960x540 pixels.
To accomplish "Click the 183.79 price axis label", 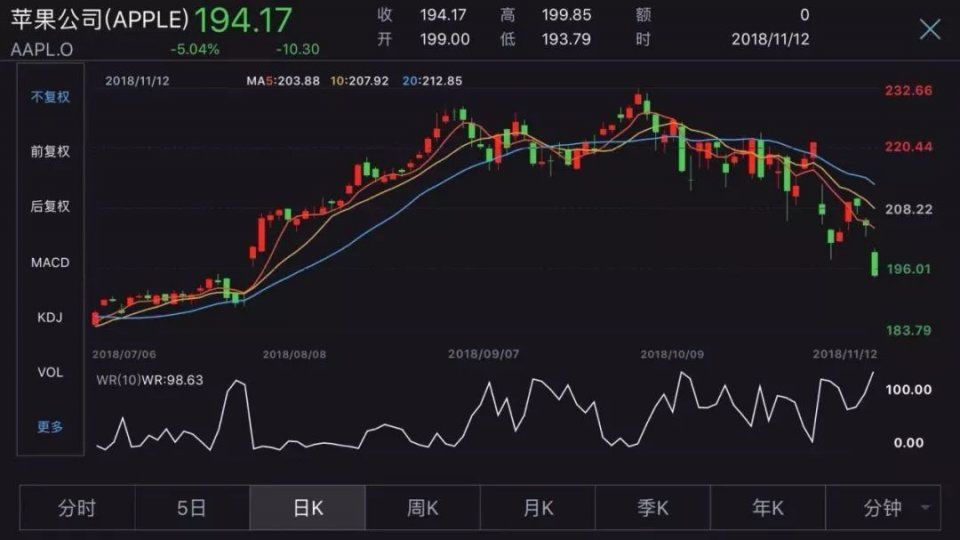I will tap(909, 331).
